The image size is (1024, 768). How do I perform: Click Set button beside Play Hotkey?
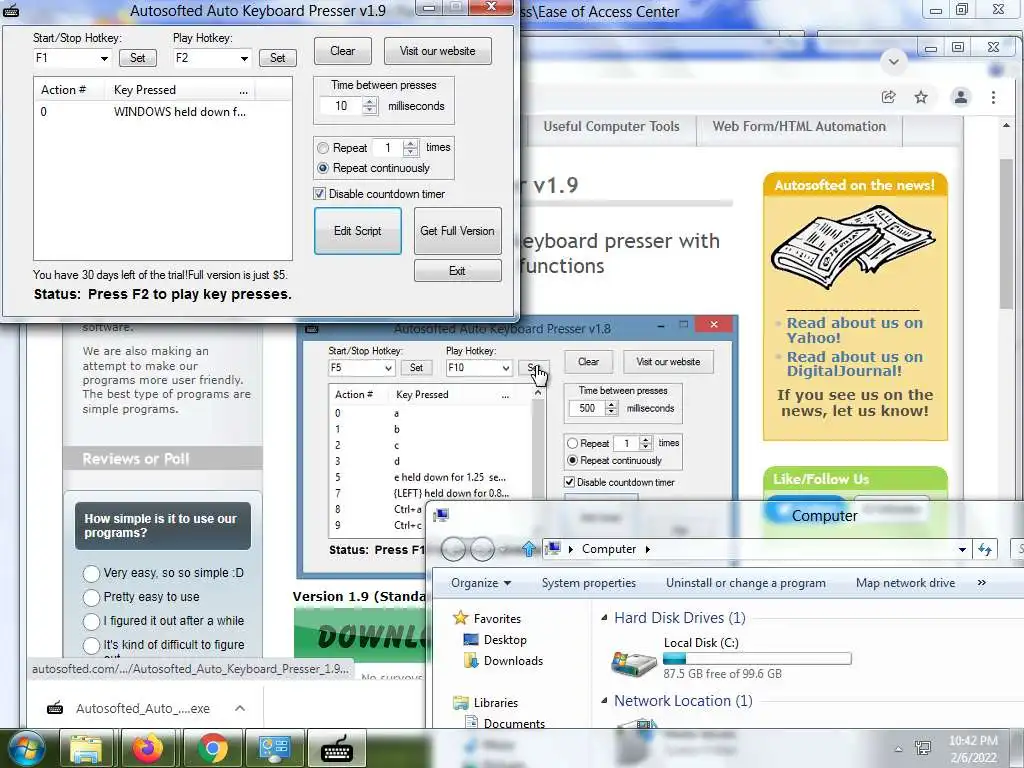tap(278, 58)
